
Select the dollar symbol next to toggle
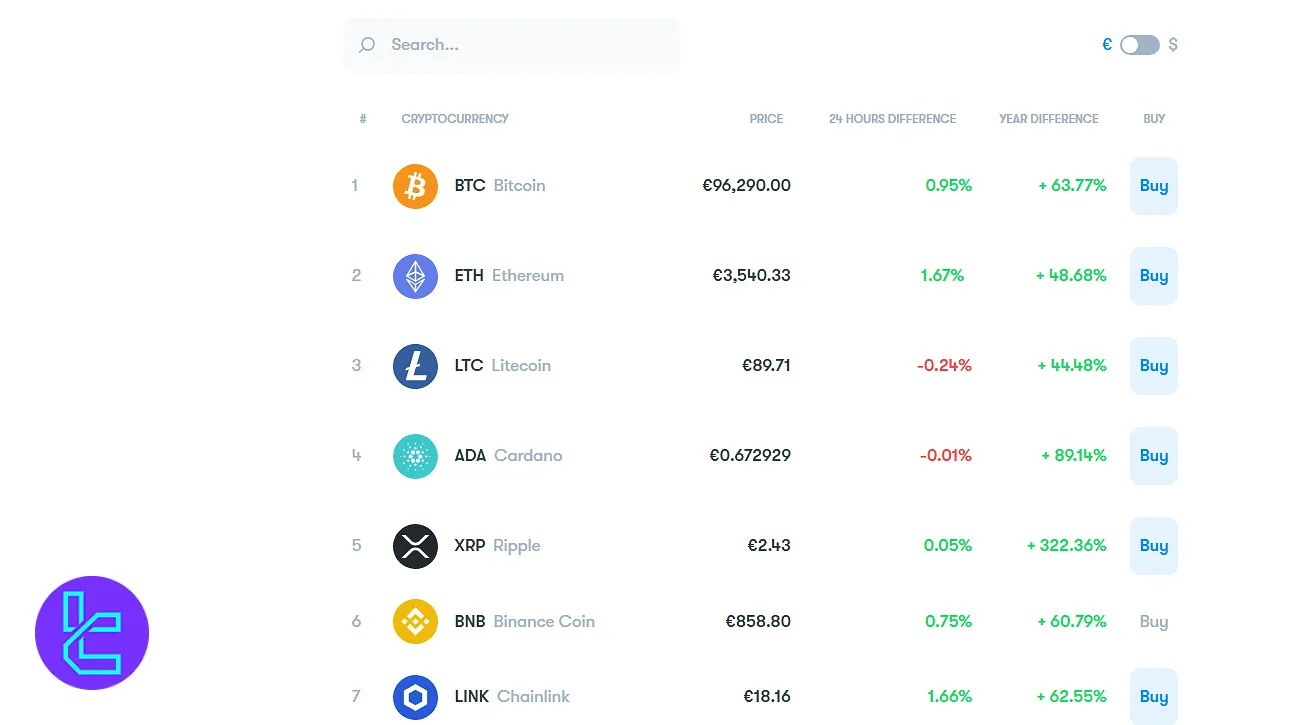click(1172, 44)
